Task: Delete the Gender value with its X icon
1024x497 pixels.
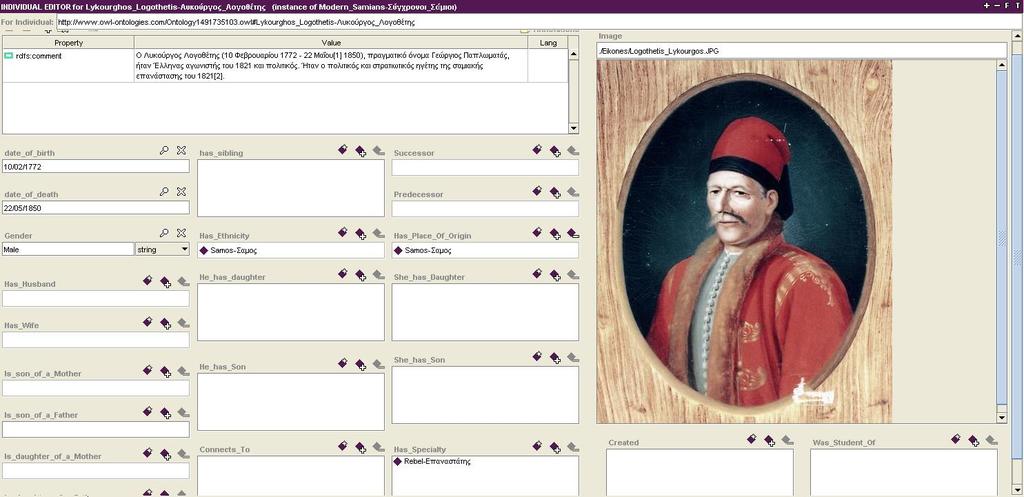Action: point(182,233)
